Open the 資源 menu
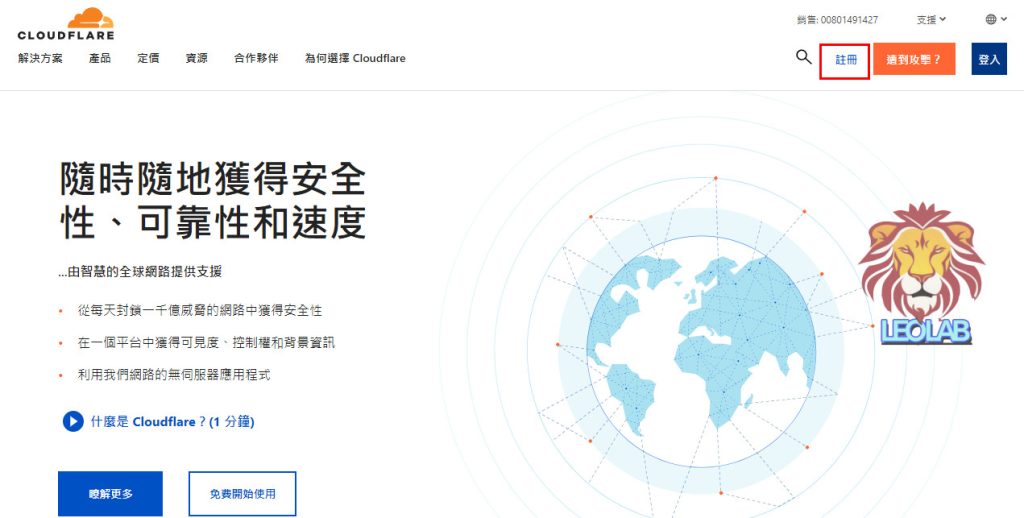Screen dimensions: 1024x518 pos(197,58)
